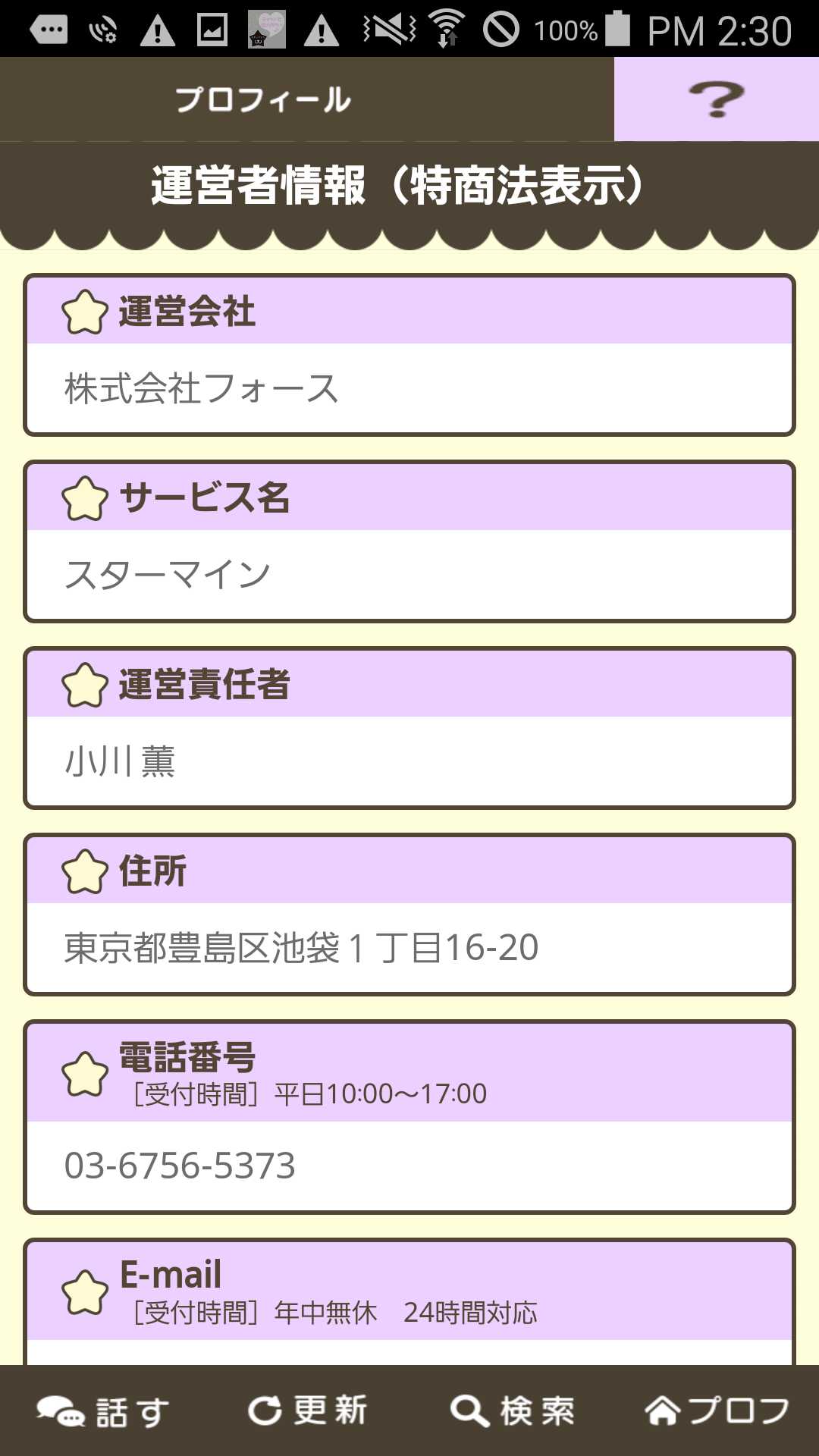819x1456 pixels.
Task: Tap the address 東京都豊島区池袋１丁目16-20
Action: pyautogui.click(x=301, y=948)
